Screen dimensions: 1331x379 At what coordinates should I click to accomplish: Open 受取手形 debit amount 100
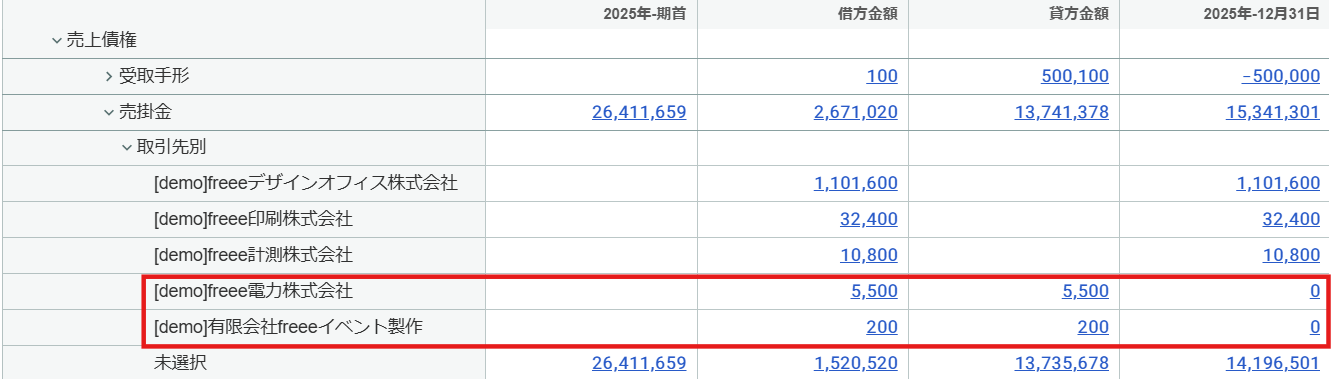883,77
